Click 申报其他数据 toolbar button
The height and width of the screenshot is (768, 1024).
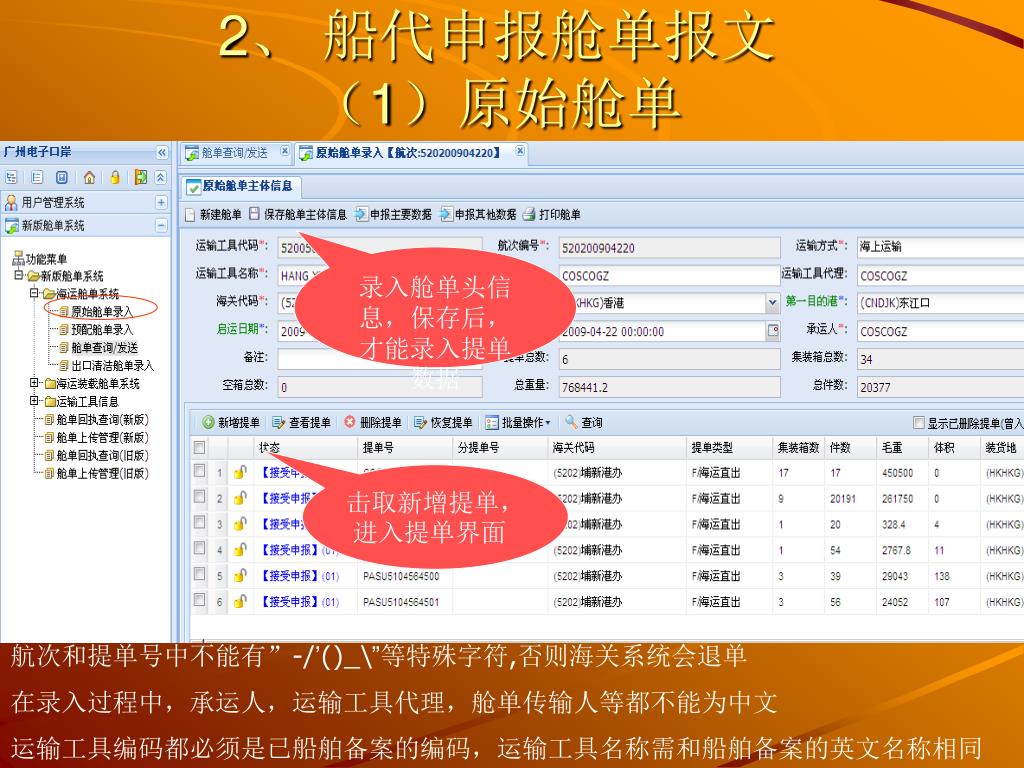point(478,214)
